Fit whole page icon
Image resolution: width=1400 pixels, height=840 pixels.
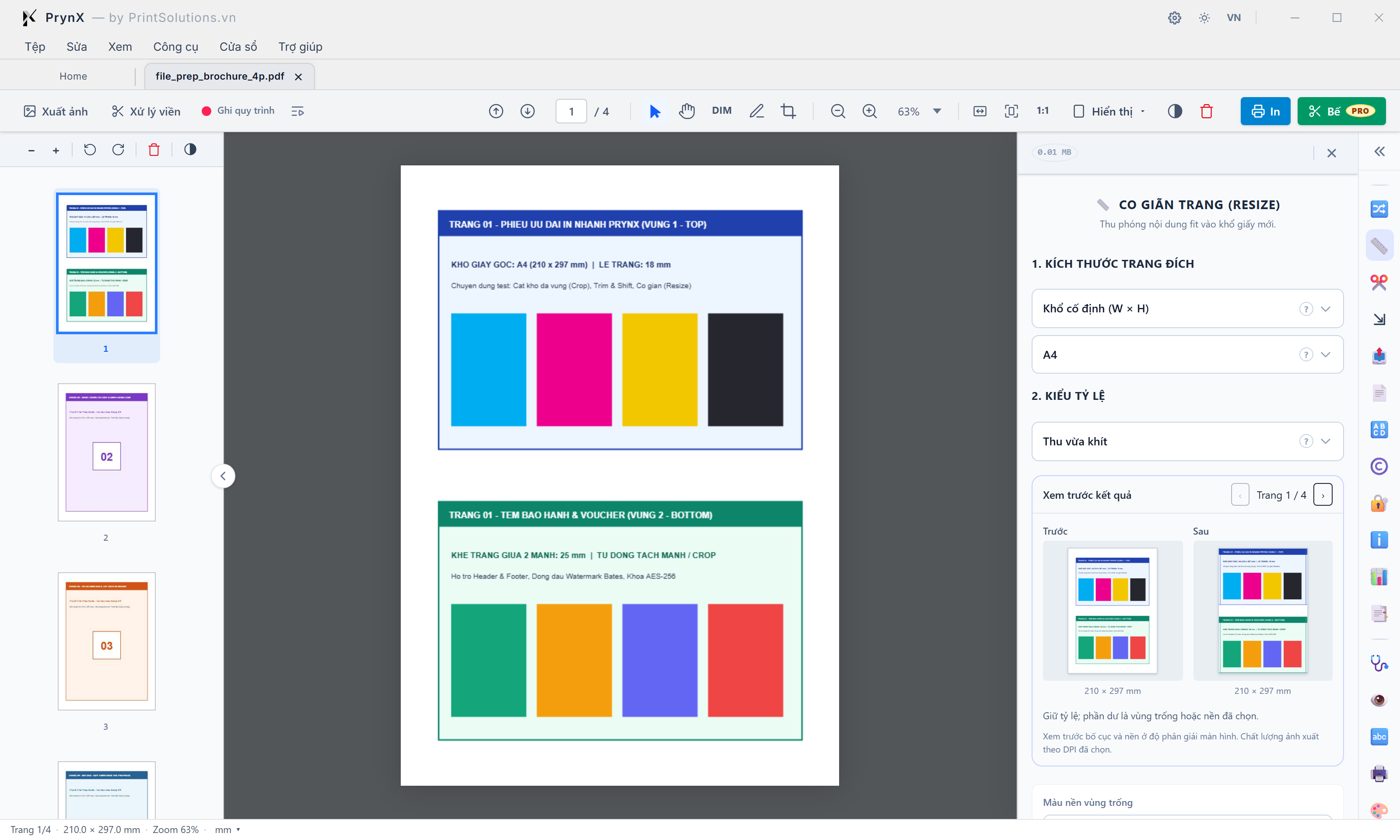(1011, 112)
